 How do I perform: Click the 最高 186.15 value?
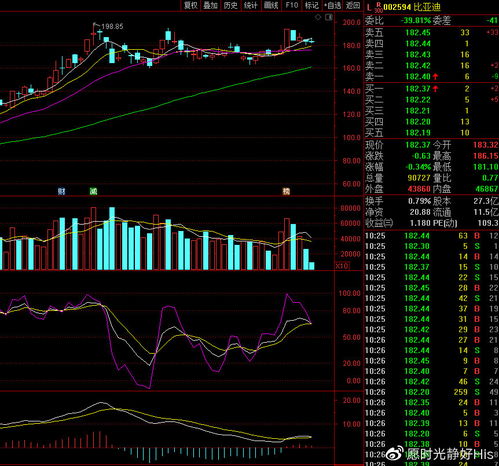coord(486,156)
